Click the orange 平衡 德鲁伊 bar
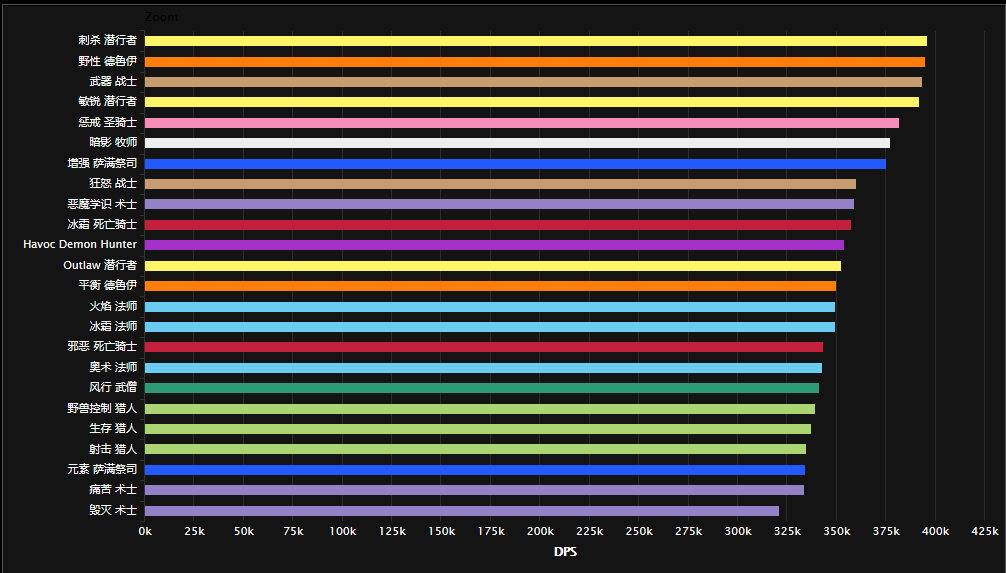This screenshot has width=1006, height=573. 490,286
